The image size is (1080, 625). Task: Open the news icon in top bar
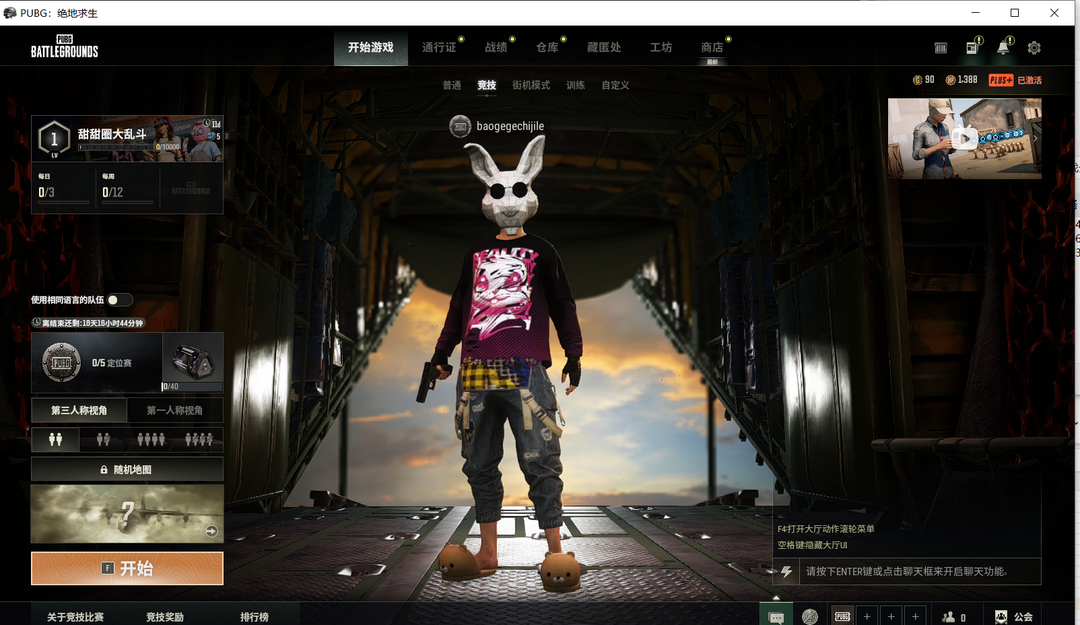(x=972, y=48)
